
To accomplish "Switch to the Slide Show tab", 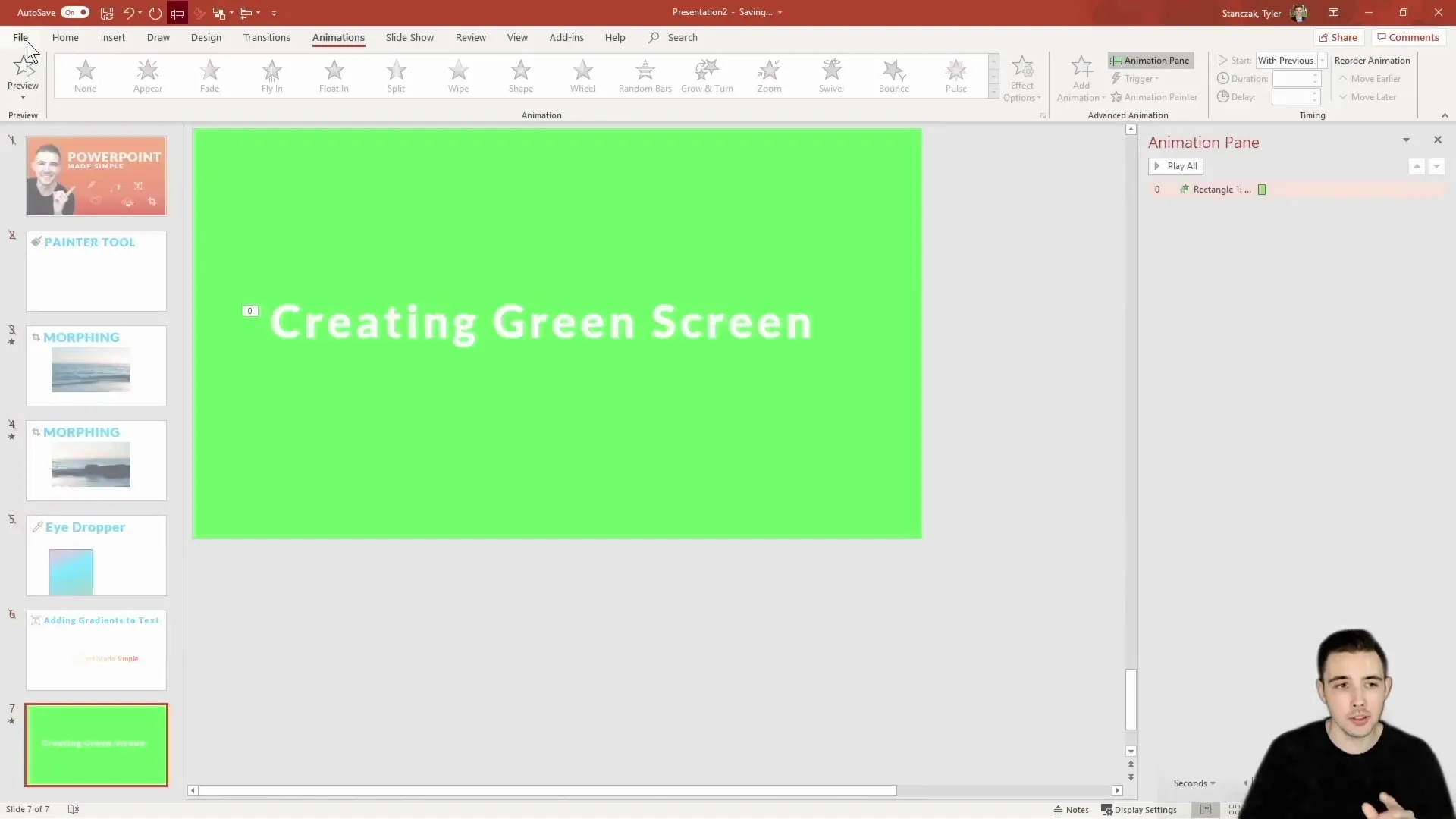I will [409, 37].
